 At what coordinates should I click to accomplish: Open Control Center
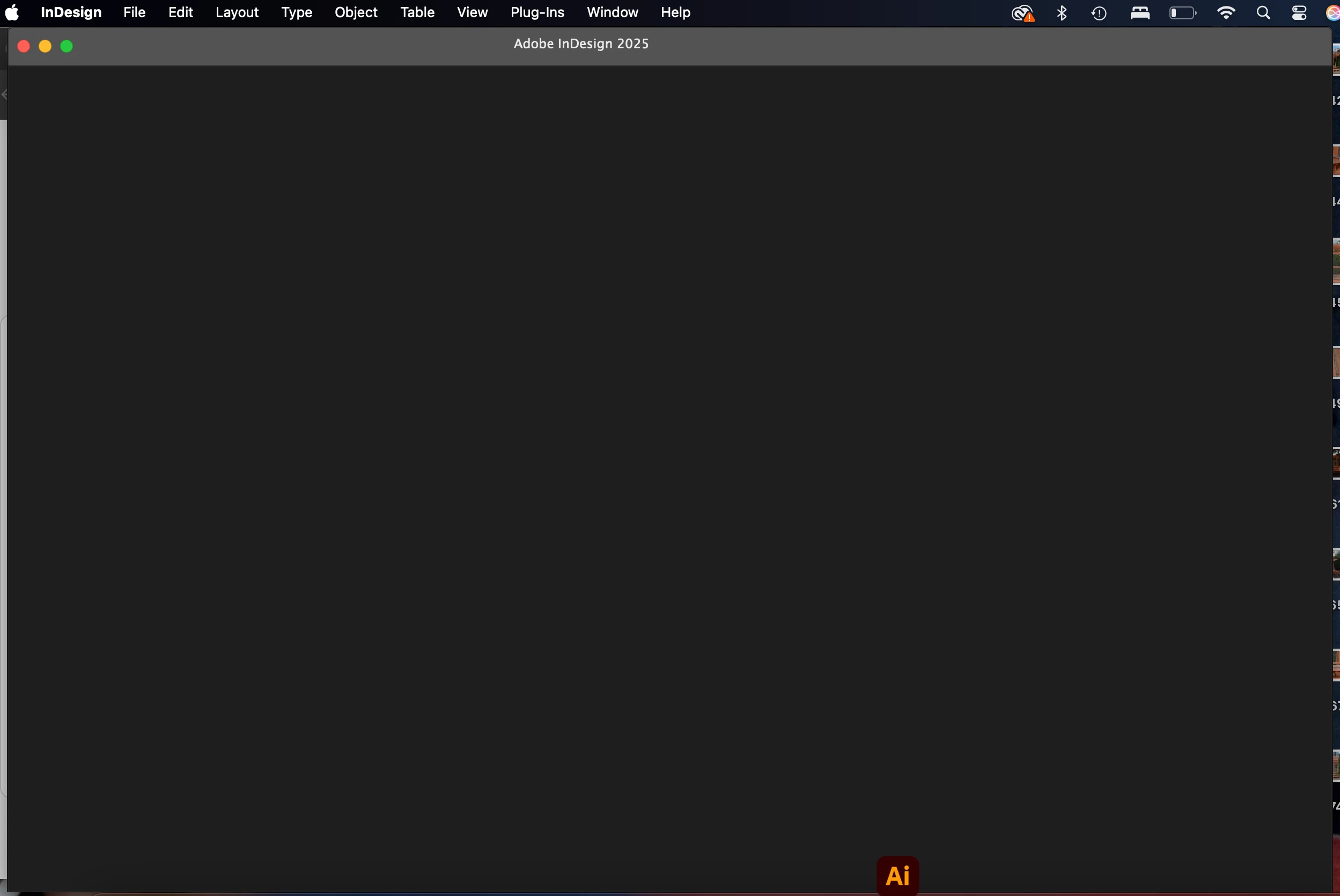point(1299,12)
